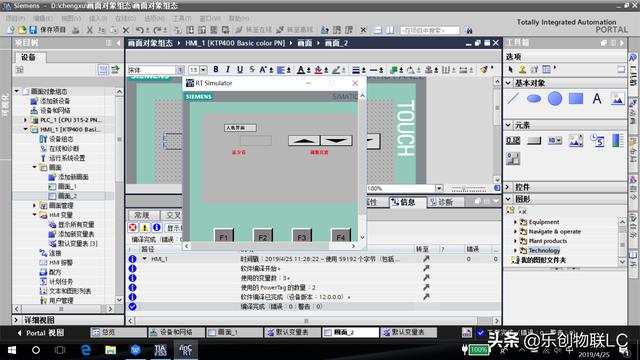Select the Text field tool (A)
This screenshot has width=640, height=360.
click(597, 98)
